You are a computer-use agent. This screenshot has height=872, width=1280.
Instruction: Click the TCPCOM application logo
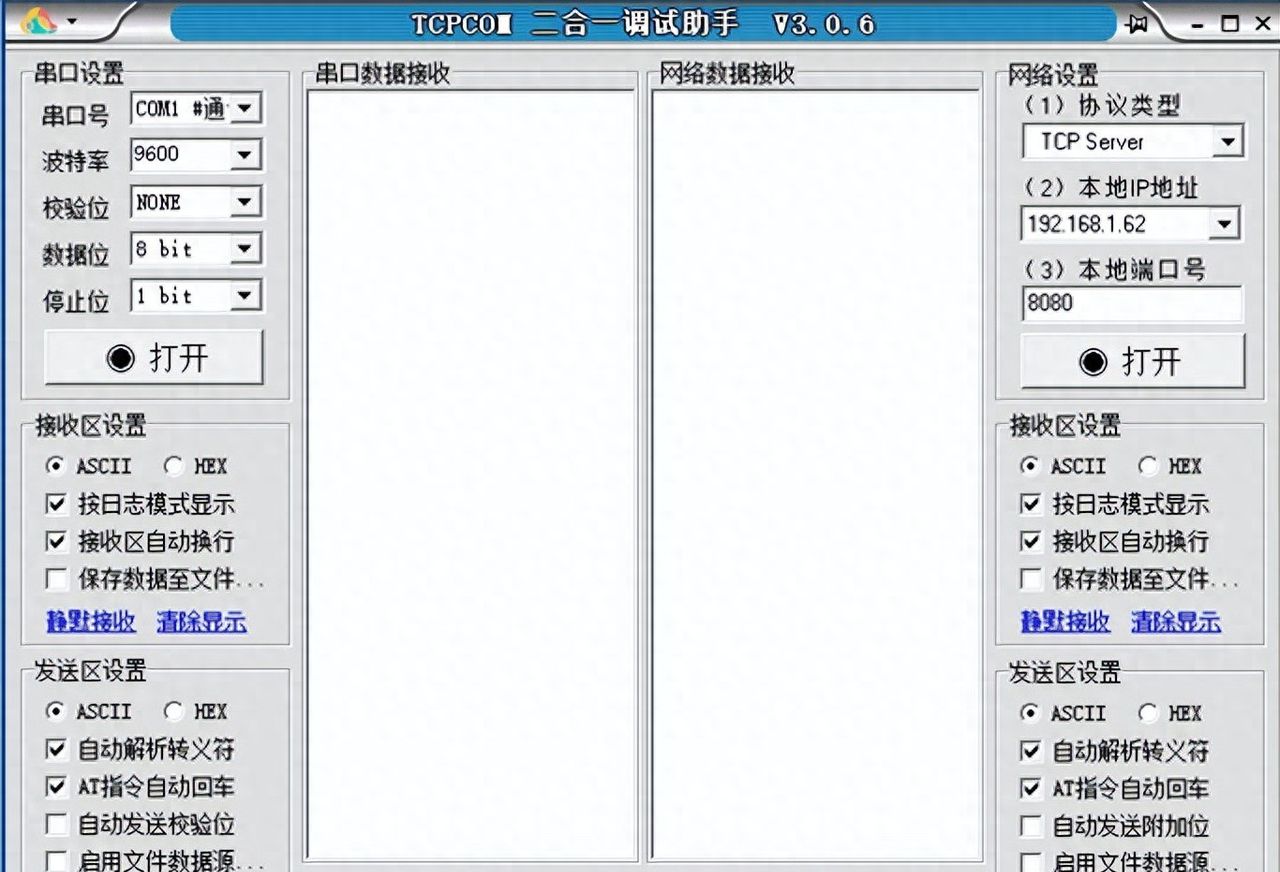click(x=37, y=18)
